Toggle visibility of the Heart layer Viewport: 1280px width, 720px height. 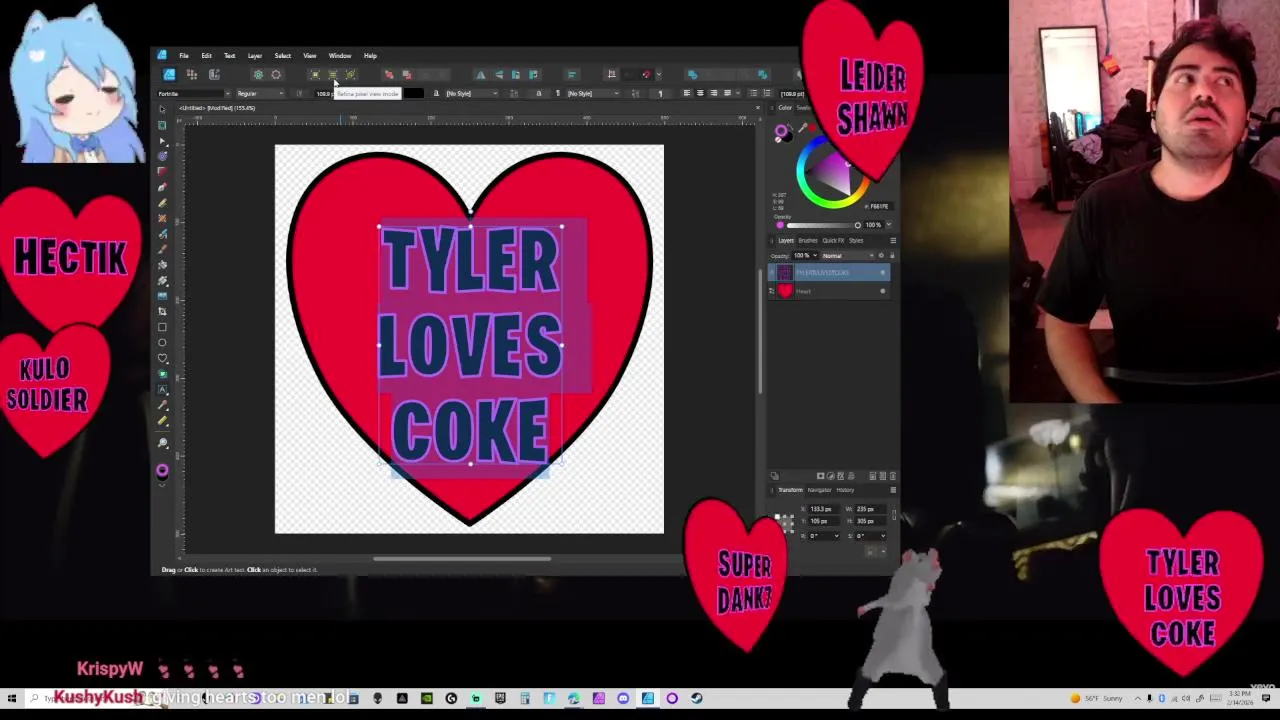tap(882, 291)
